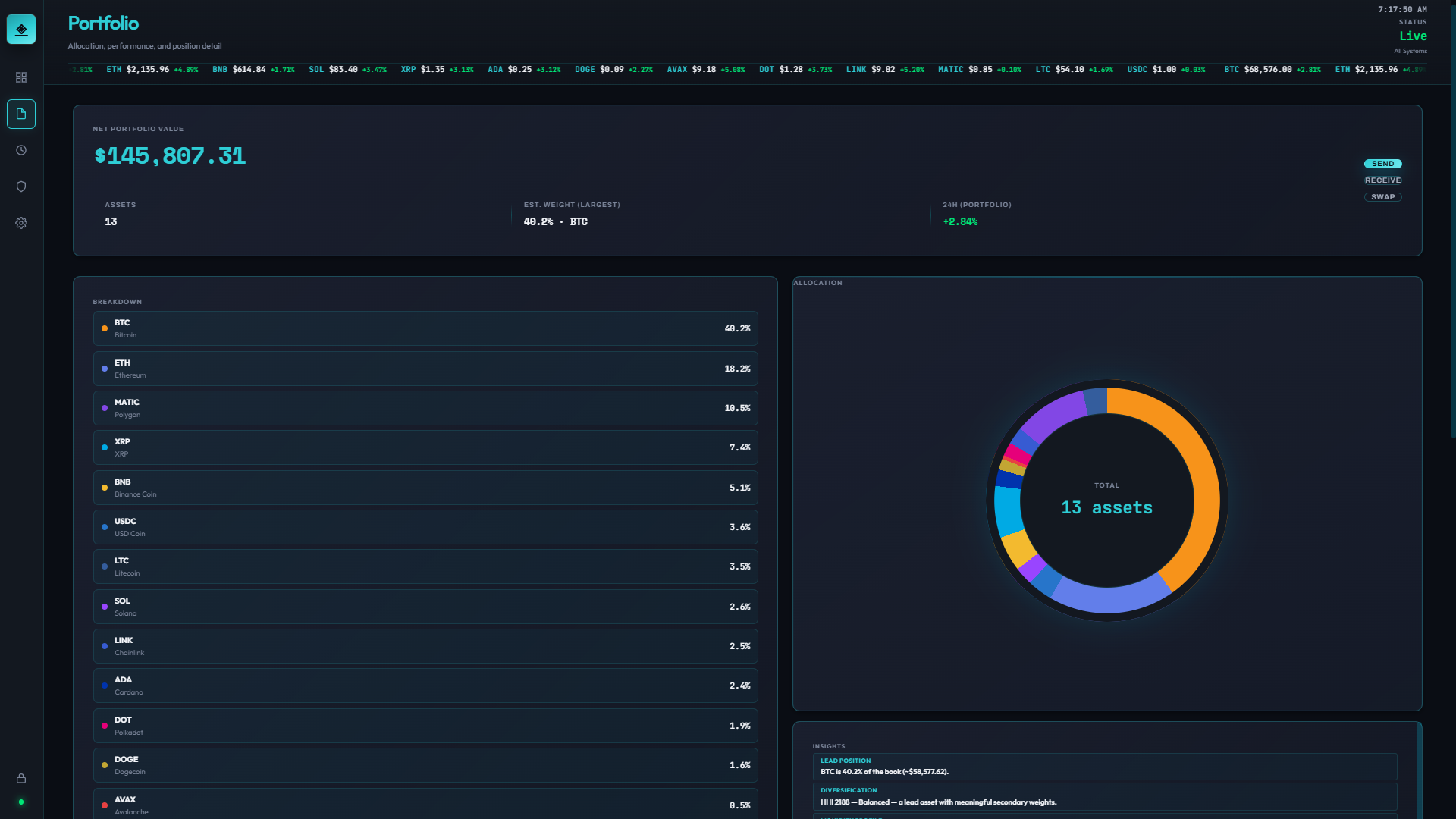
Task: Click the net portfolio value figure
Action: pyautogui.click(x=170, y=156)
